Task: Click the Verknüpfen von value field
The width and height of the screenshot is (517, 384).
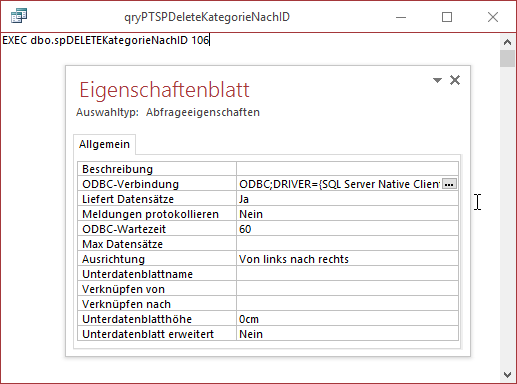Action: [x=347, y=289]
